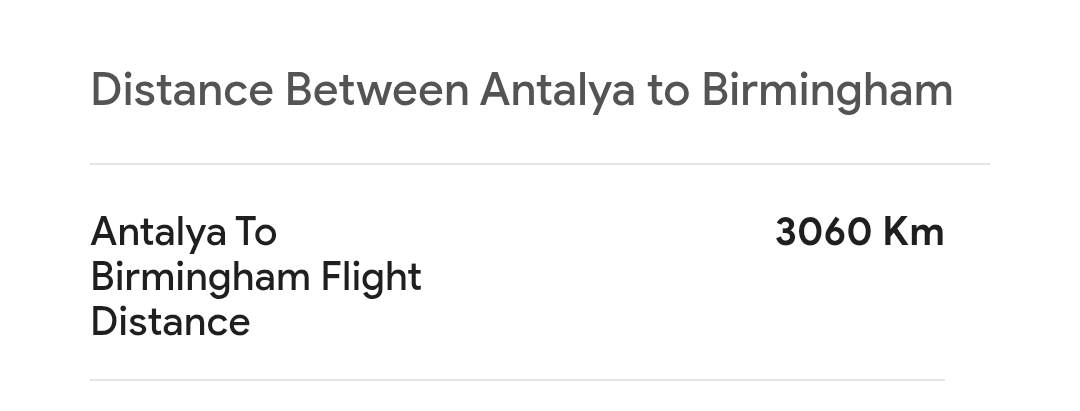Click the word "Between" in the heading
Image resolution: width=1080 pixels, height=411 pixels.
[377, 90]
